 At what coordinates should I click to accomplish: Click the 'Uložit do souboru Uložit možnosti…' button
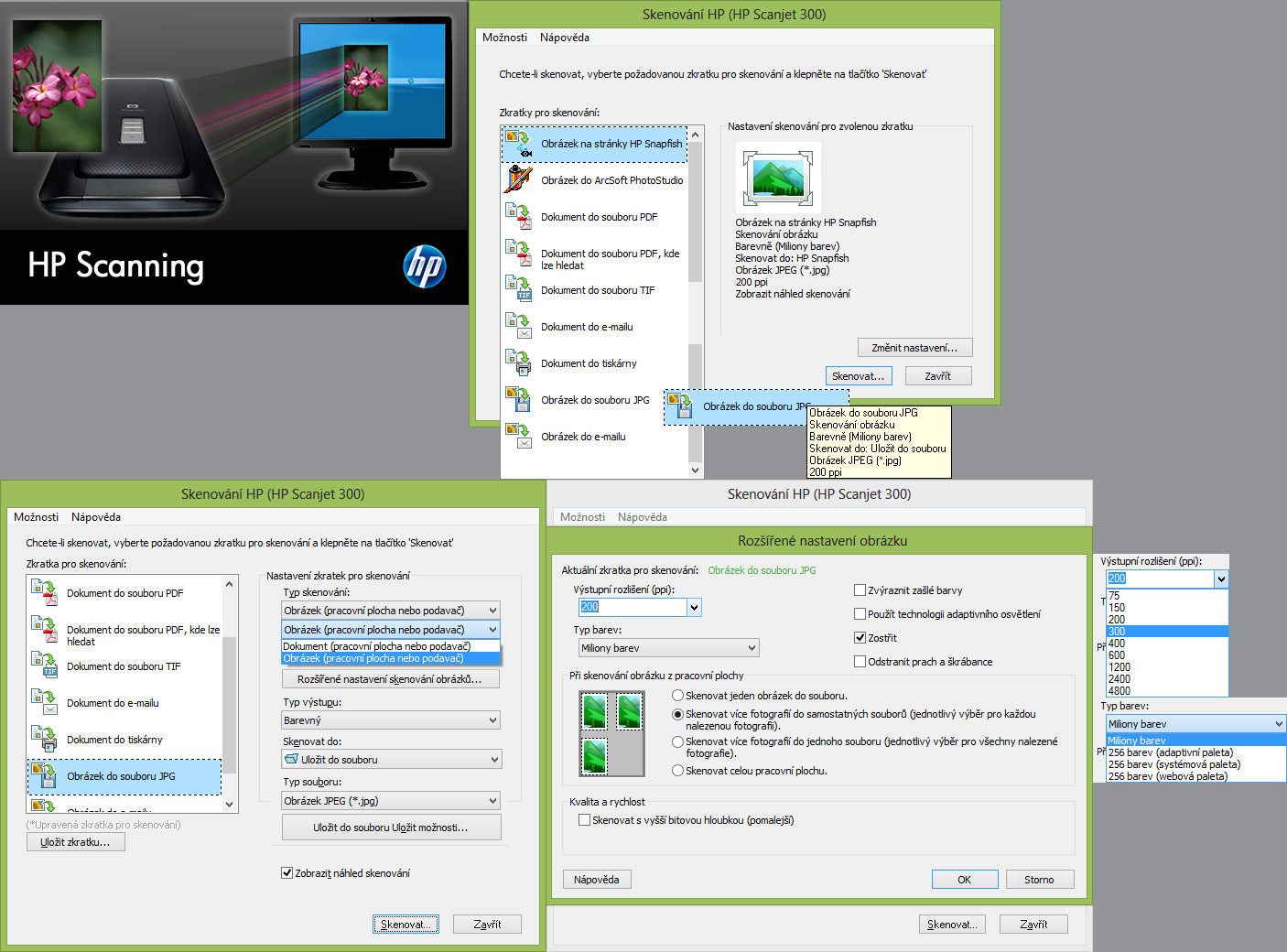(x=391, y=828)
